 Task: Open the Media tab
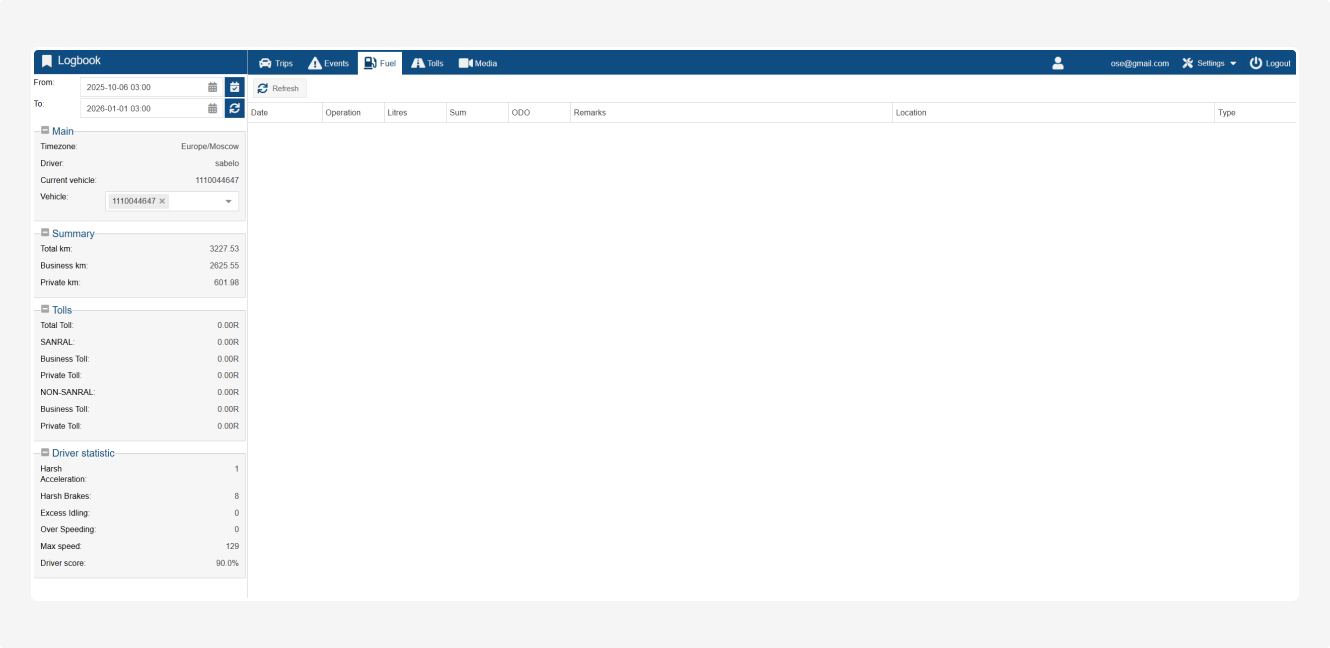[478, 63]
